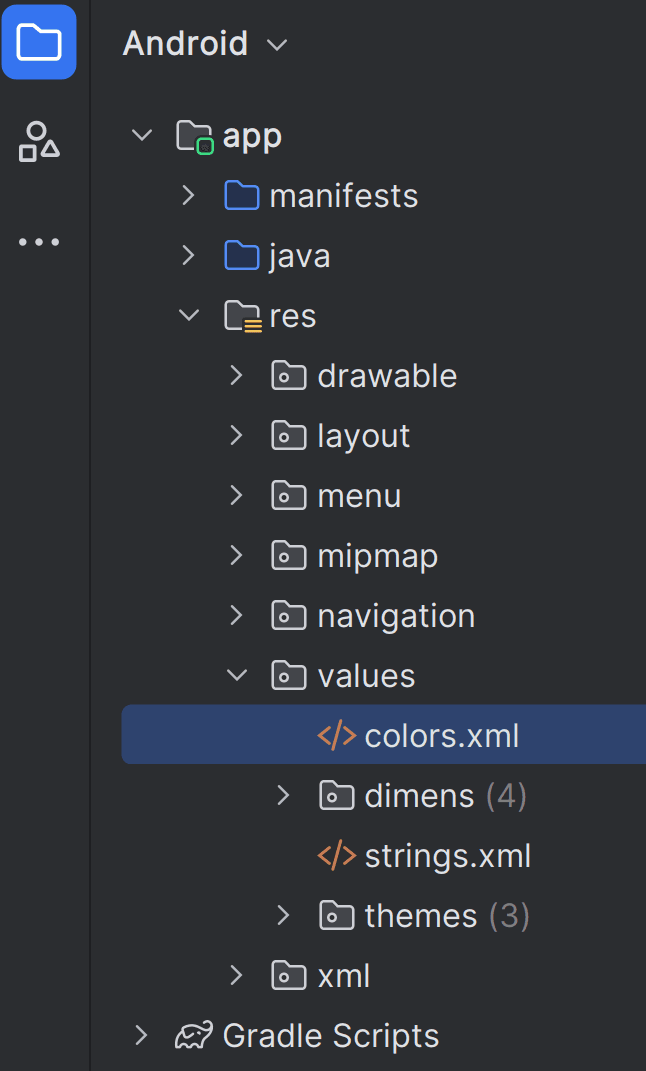Image resolution: width=646 pixels, height=1071 pixels.
Task: Select the dimens (4) label
Action: tap(445, 796)
